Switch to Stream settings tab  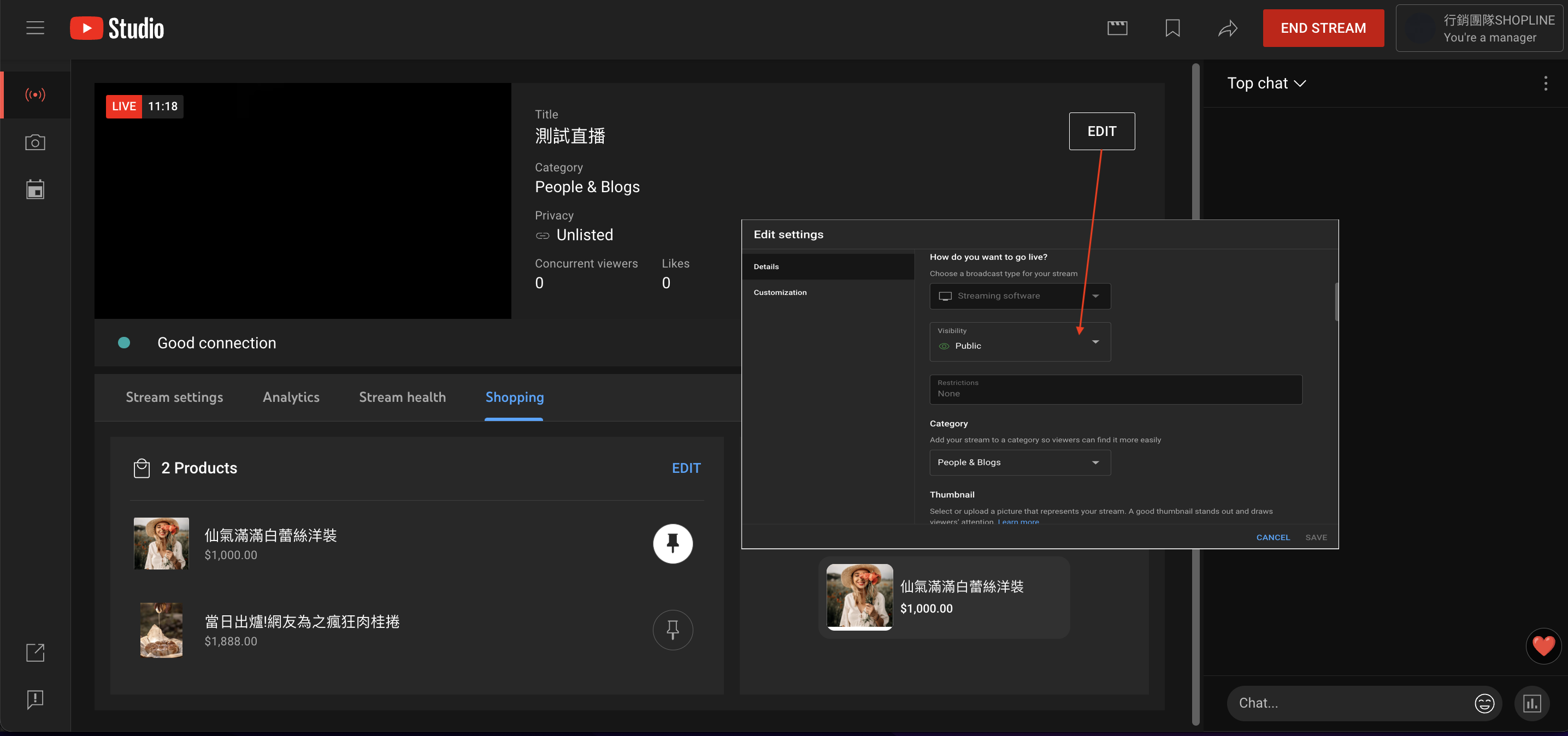pos(174,397)
